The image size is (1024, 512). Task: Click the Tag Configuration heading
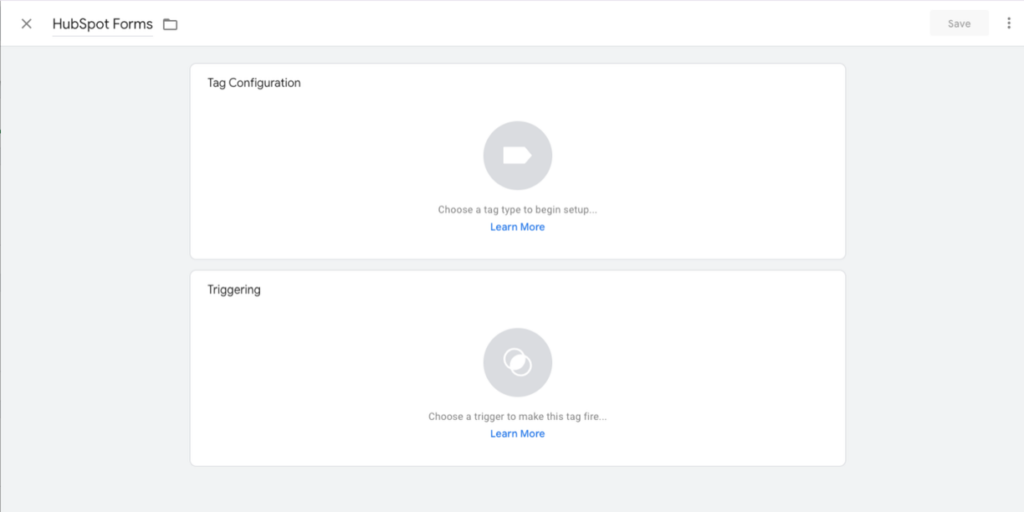click(254, 83)
